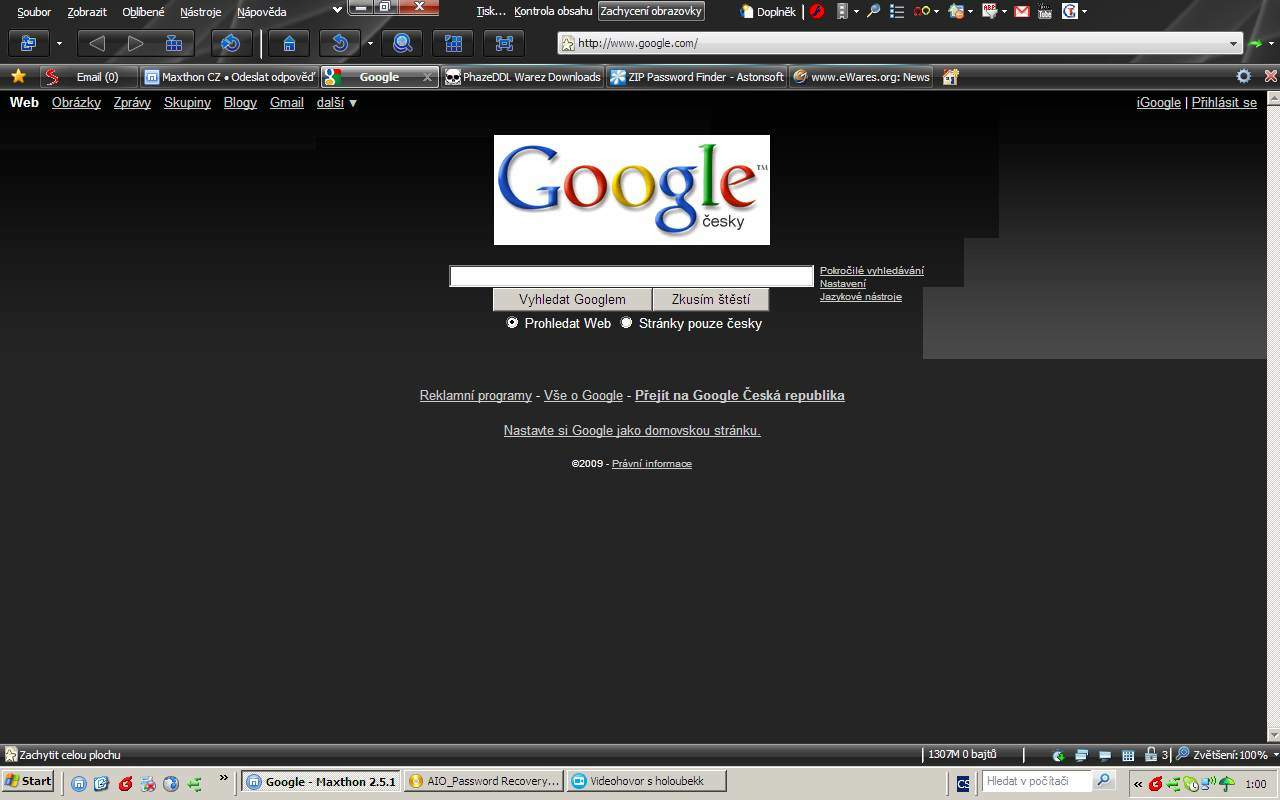Expand the address bar URL dropdown
This screenshot has height=800, width=1280.
[x=1233, y=43]
